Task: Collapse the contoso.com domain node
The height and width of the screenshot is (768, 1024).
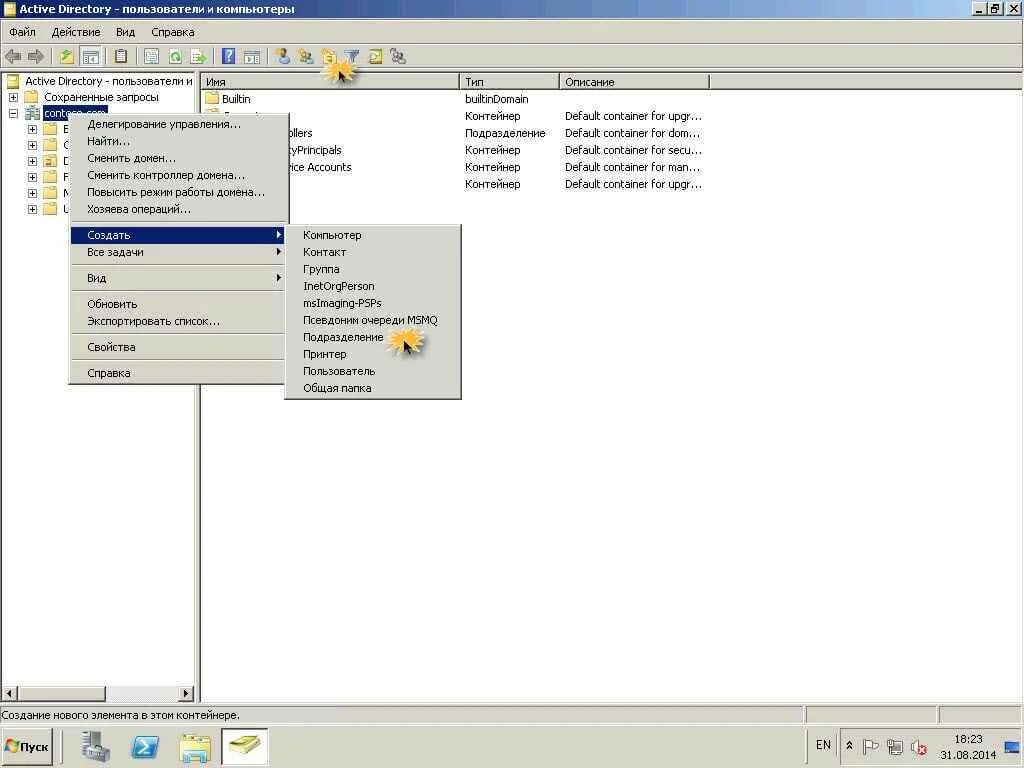Action: (13, 113)
